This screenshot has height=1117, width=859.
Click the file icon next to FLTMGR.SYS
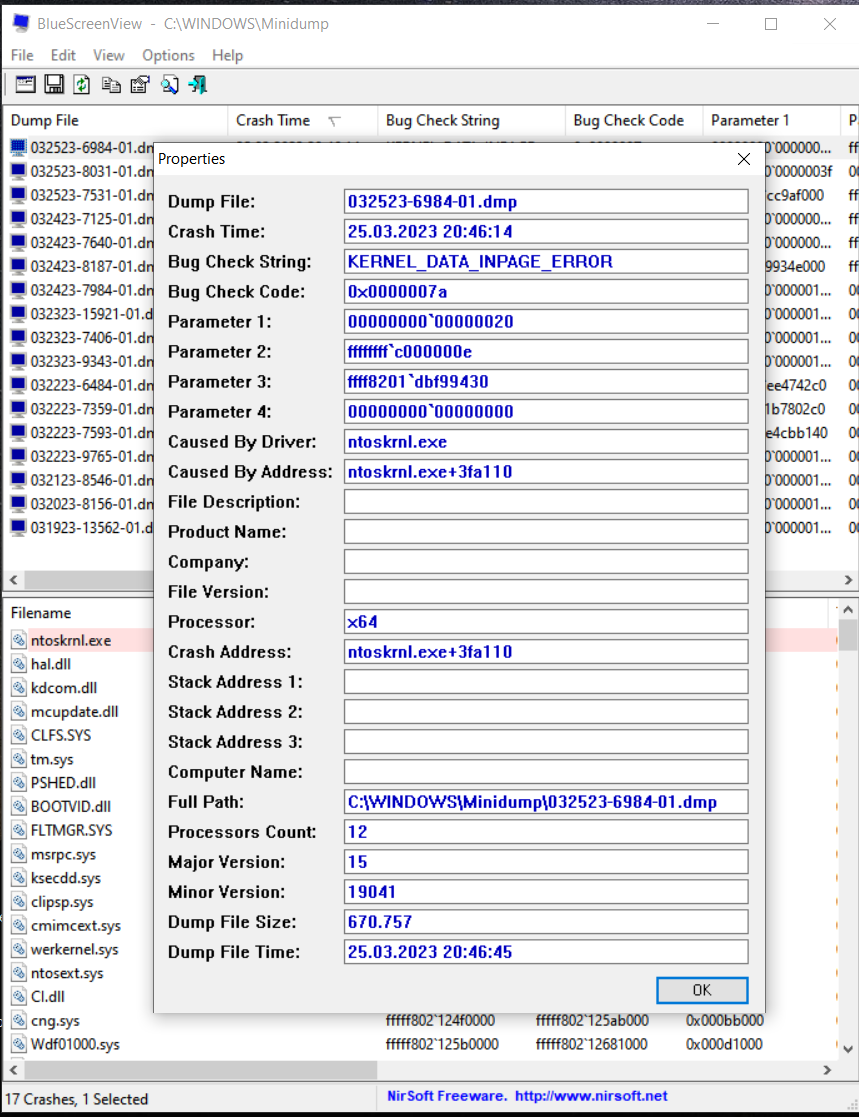[x=19, y=830]
